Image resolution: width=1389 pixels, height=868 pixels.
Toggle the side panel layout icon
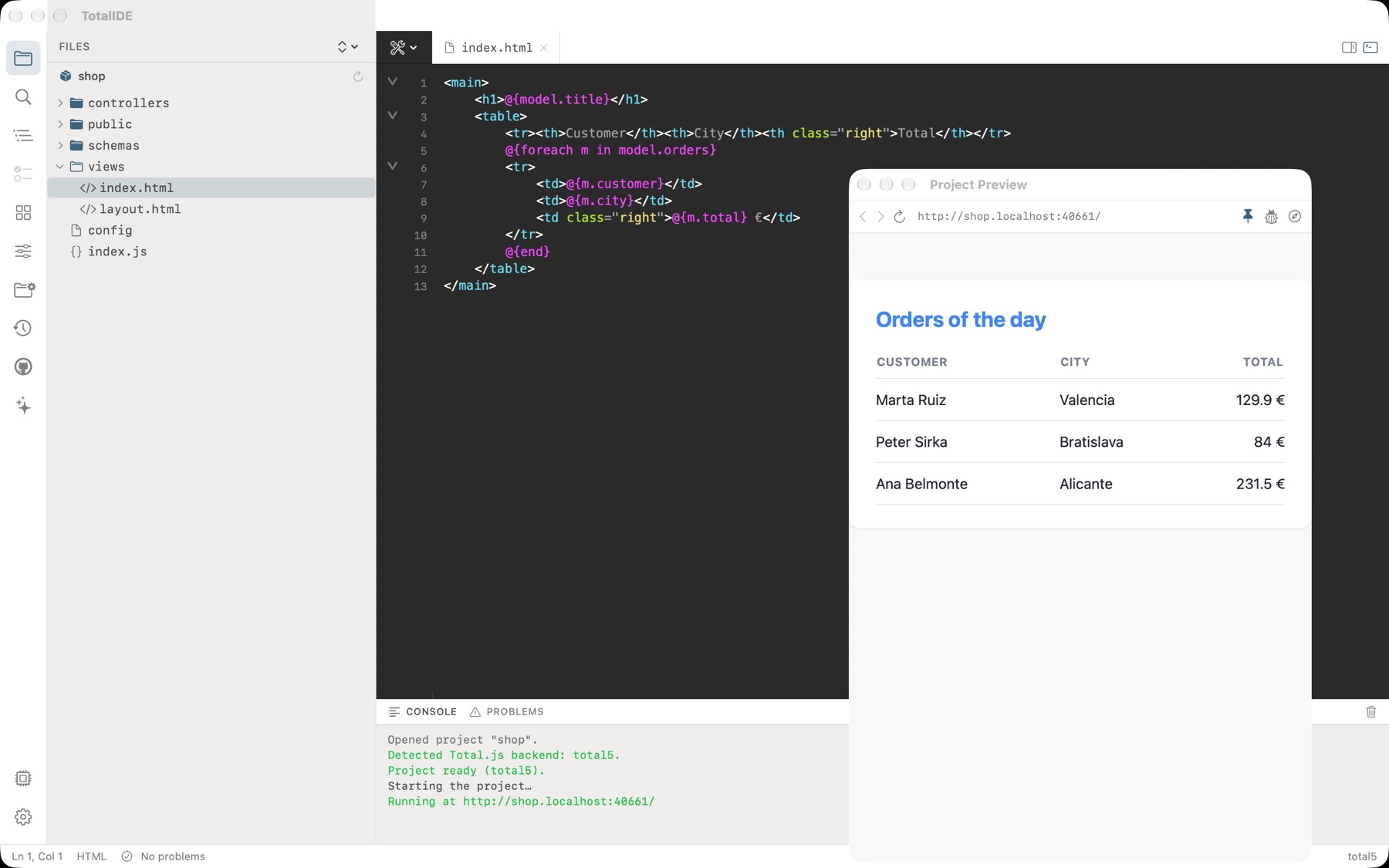[x=1349, y=47]
